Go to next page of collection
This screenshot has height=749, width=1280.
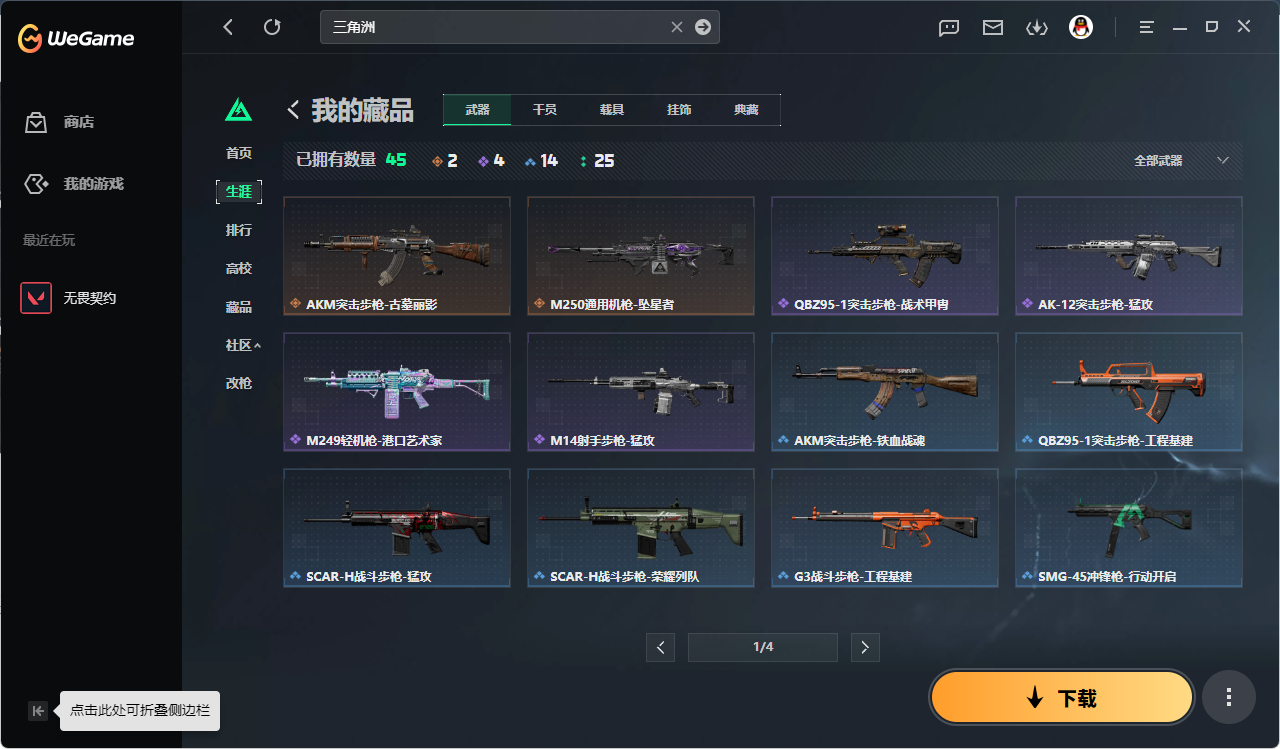point(865,647)
